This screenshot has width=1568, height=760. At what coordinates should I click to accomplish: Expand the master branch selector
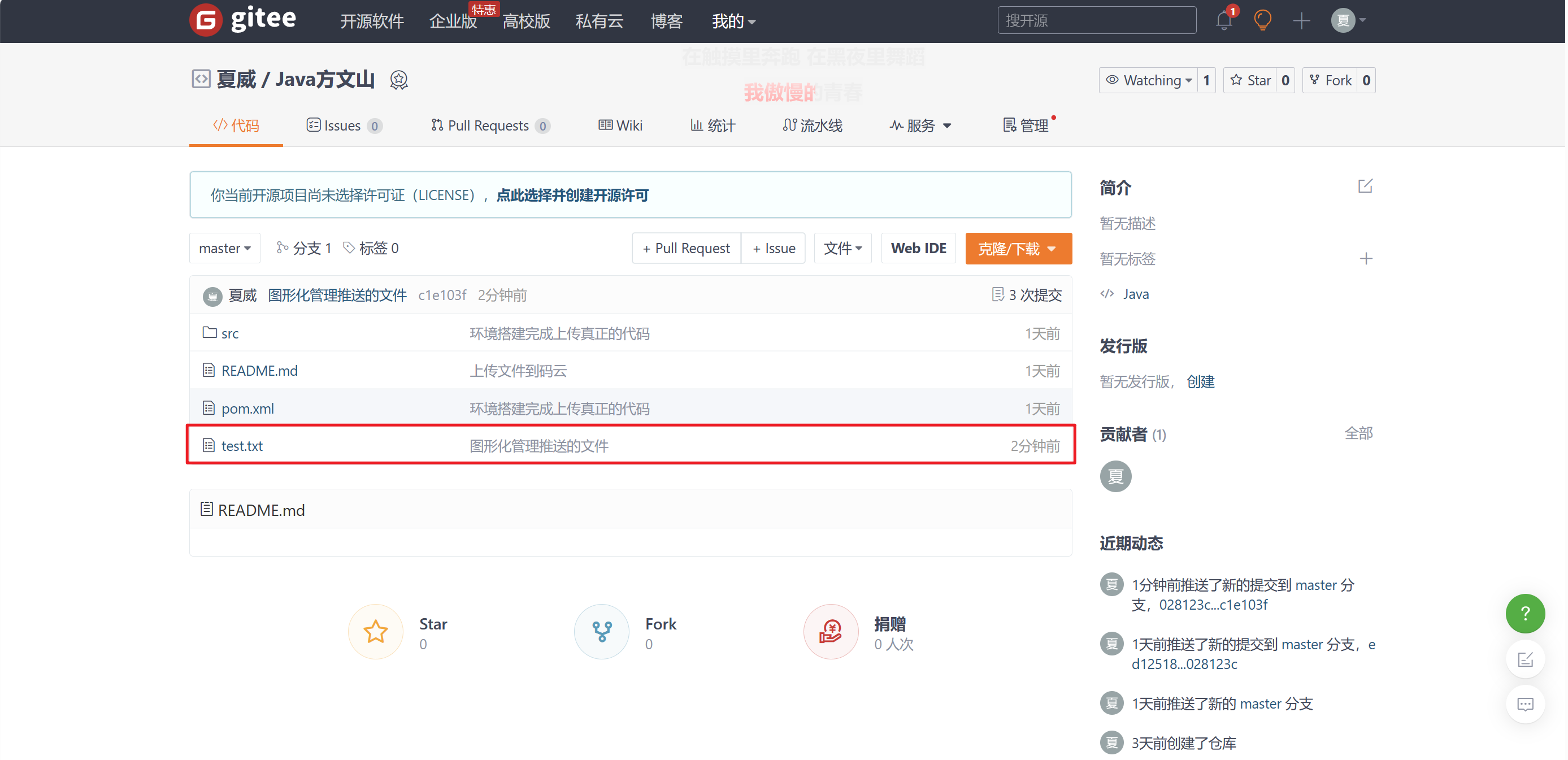pyautogui.click(x=225, y=248)
